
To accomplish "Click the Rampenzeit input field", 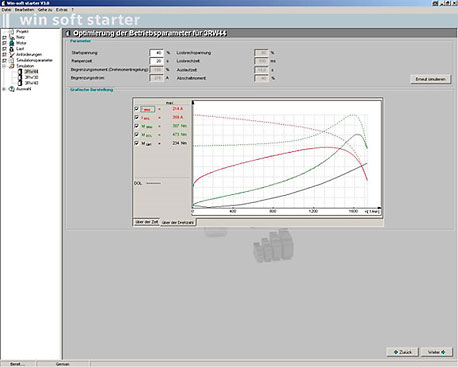I will coord(156,61).
